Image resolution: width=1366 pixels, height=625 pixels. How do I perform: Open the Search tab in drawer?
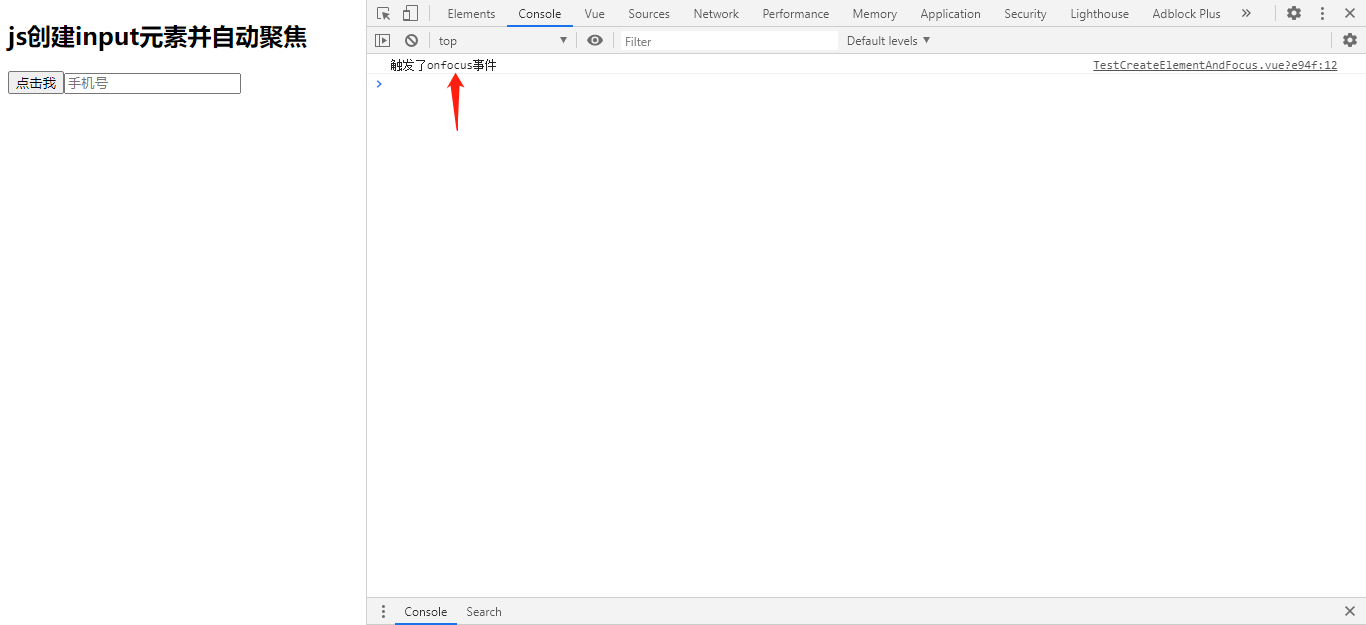(x=484, y=611)
